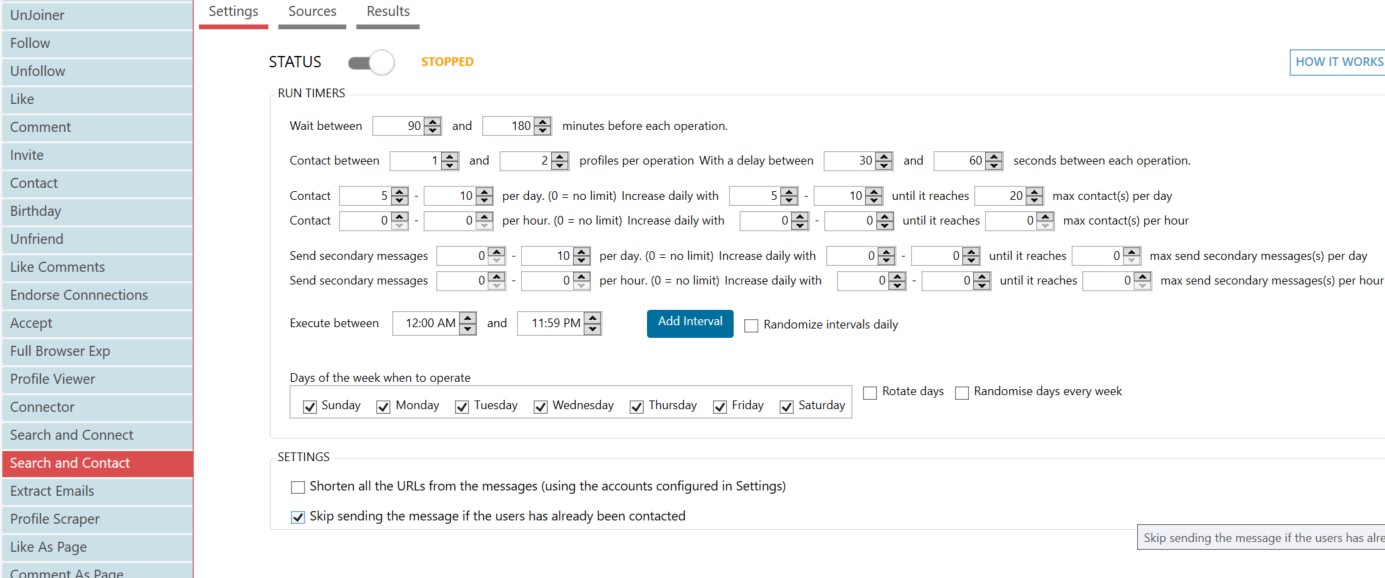Open the Profile Scraper tool
This screenshot has width=1385, height=578.
[x=96, y=519]
